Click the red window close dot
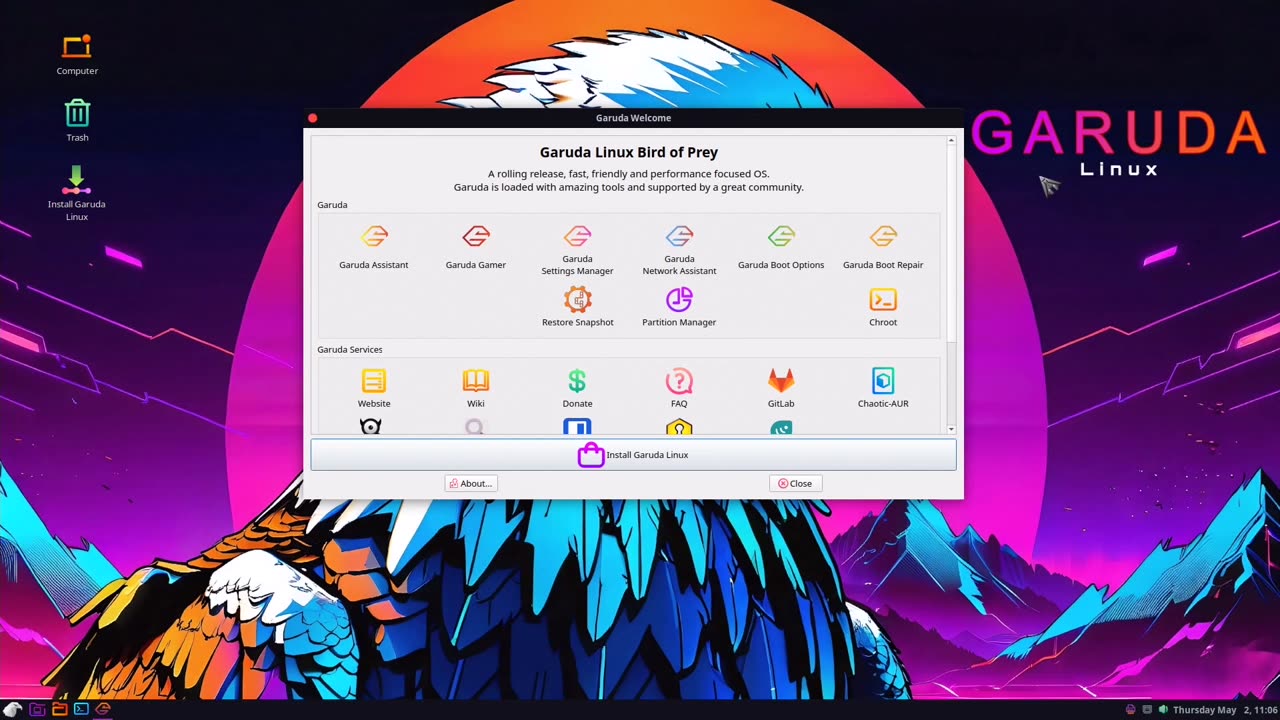 (313, 118)
